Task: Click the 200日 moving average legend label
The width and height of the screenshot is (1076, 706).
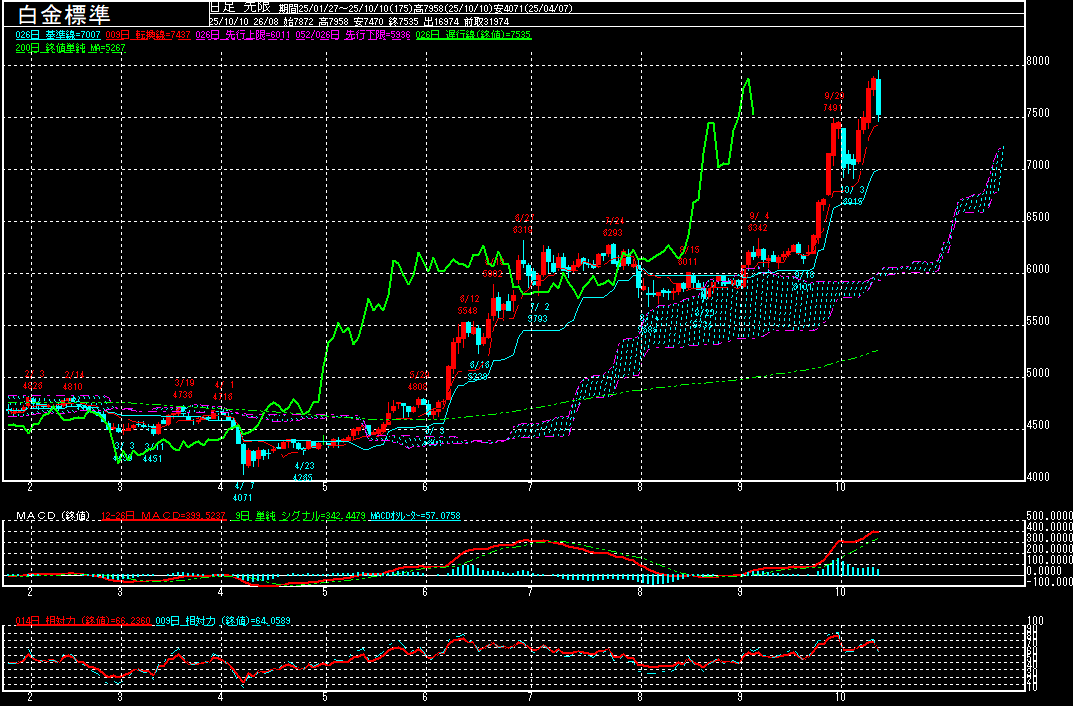Action: tap(70, 48)
